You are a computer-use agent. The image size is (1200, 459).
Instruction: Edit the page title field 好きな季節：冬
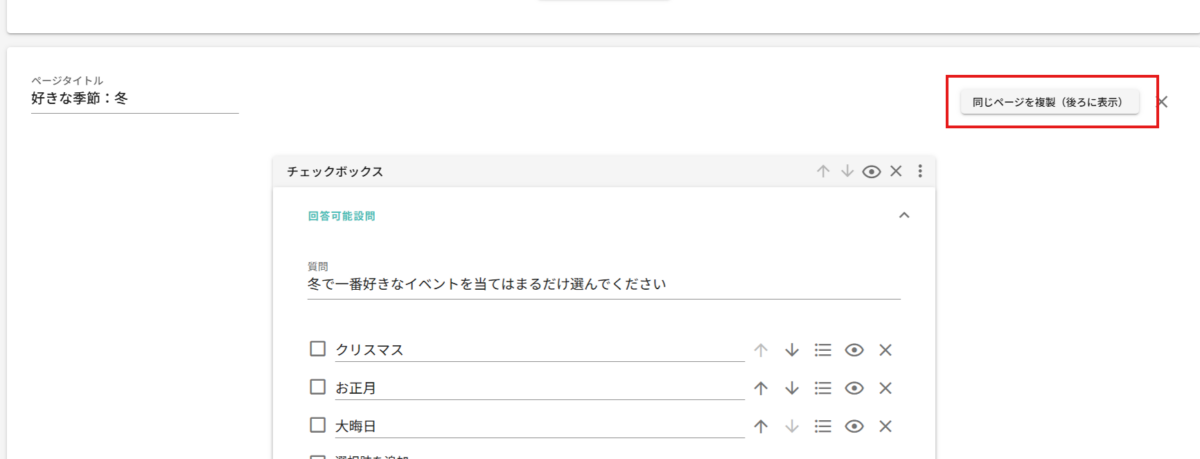click(x=134, y=99)
